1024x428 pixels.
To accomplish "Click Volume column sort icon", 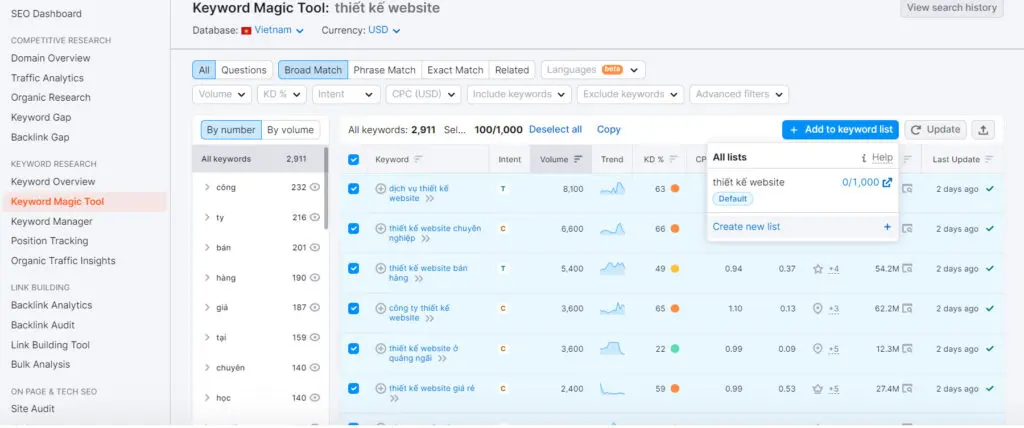I will 577,159.
